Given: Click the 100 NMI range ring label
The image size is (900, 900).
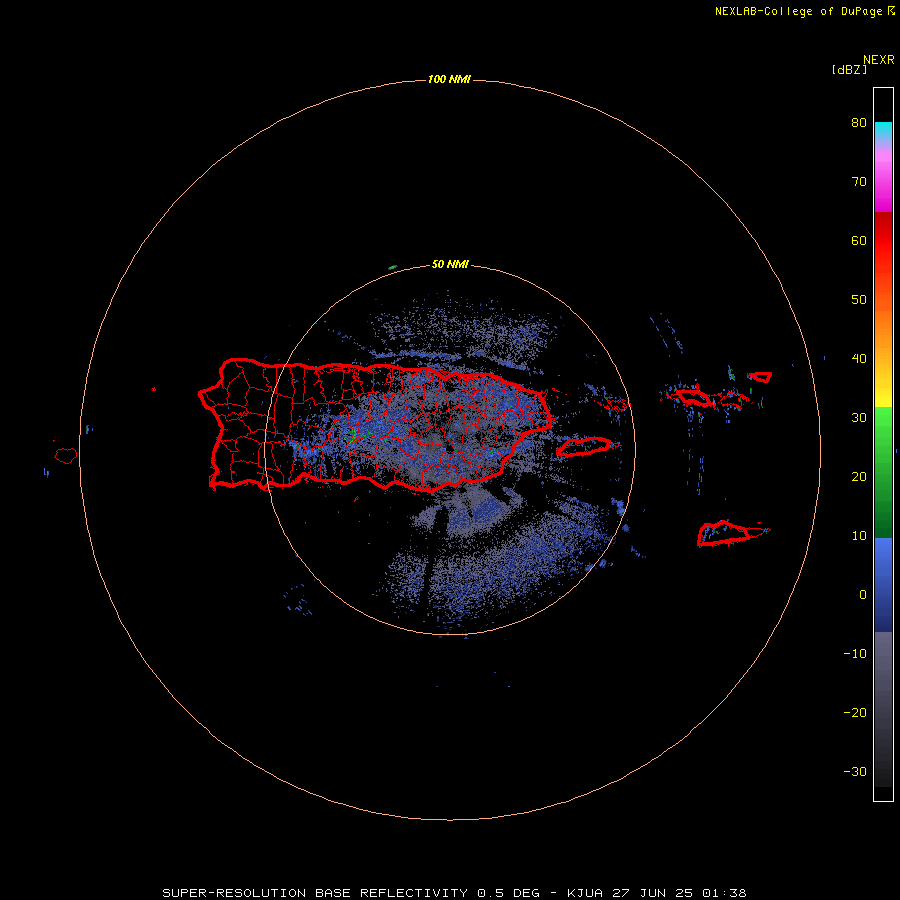Looking at the screenshot, I should pos(449,79).
